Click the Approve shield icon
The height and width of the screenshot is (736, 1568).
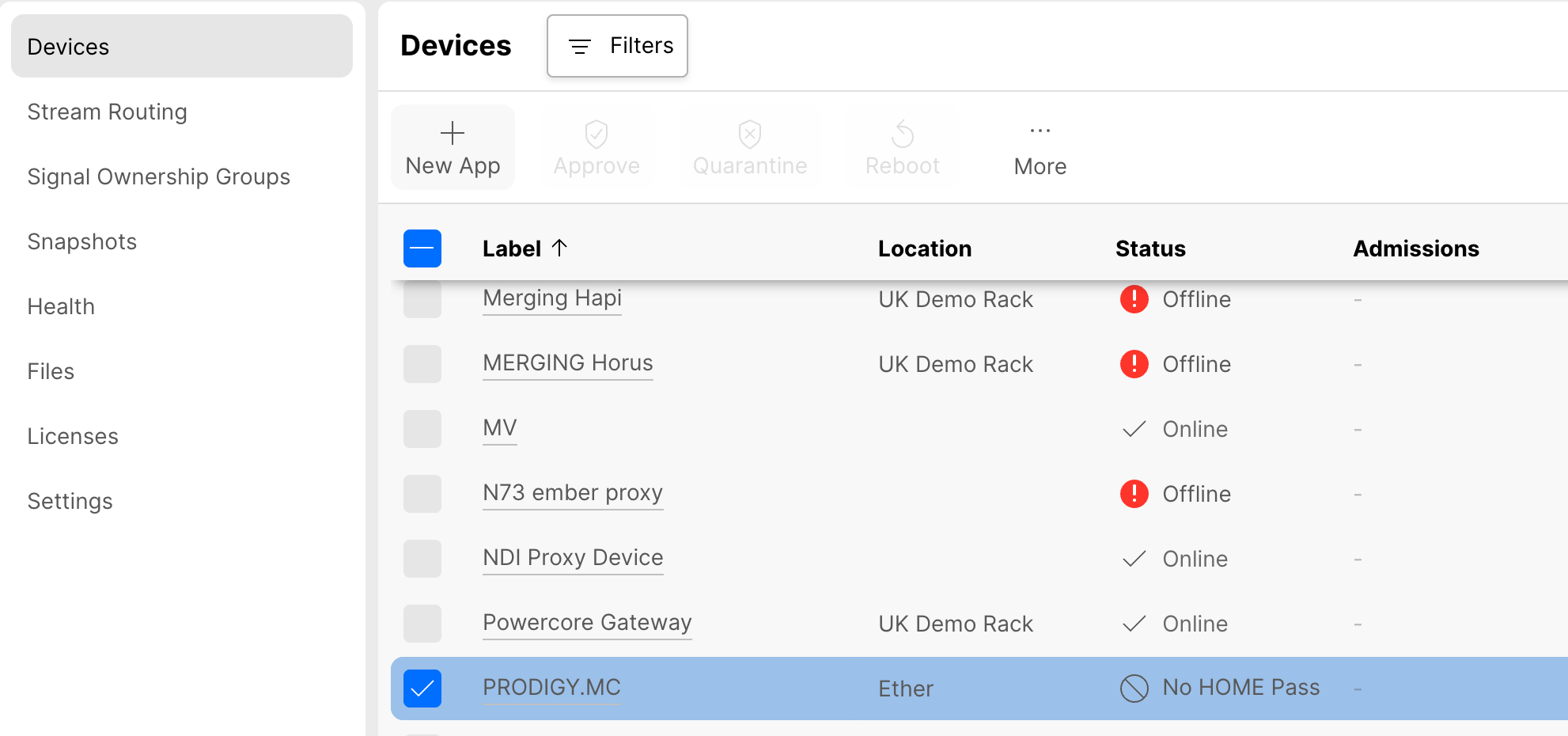pos(597,134)
